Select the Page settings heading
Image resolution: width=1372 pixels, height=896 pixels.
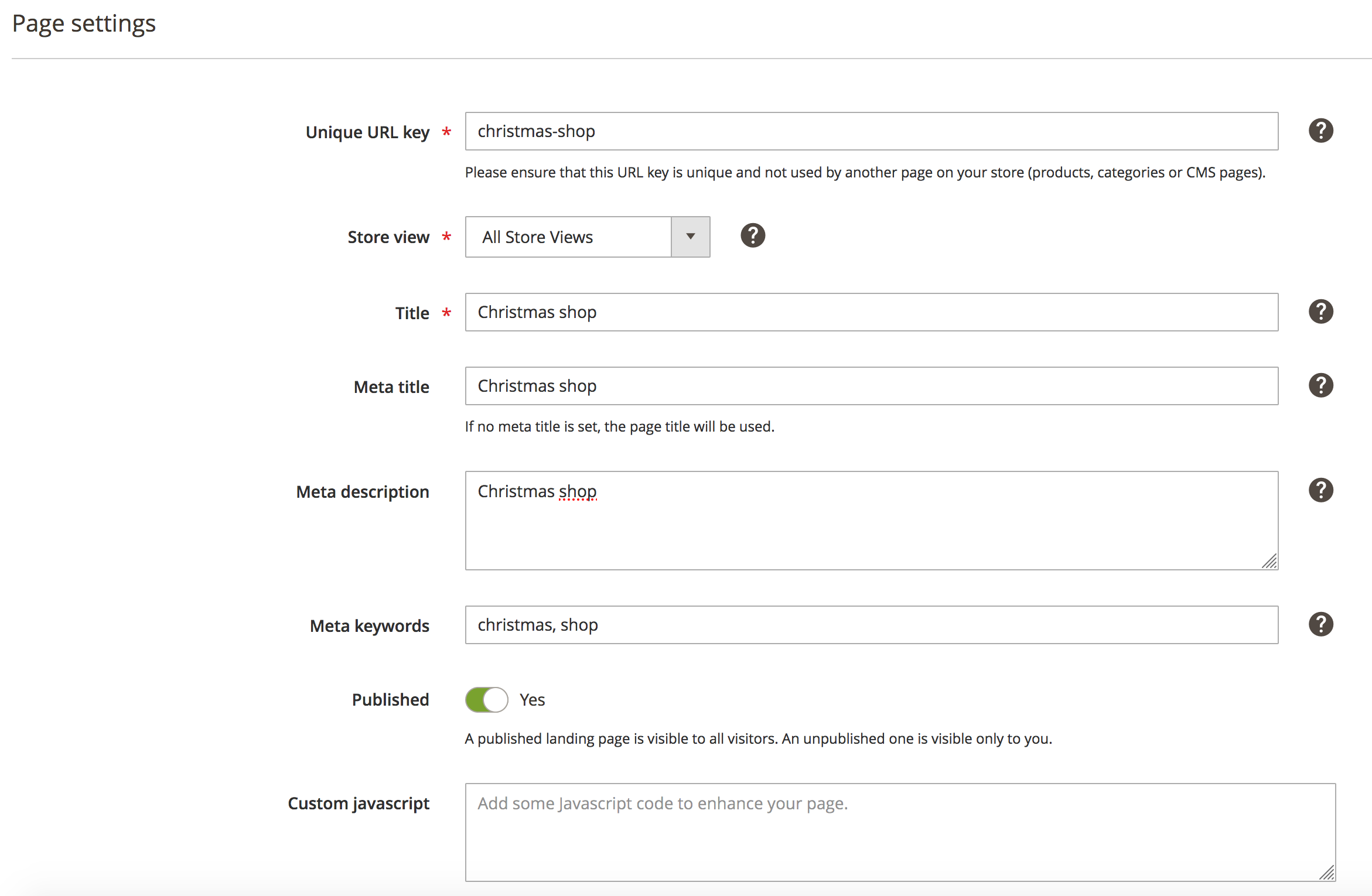coord(84,23)
